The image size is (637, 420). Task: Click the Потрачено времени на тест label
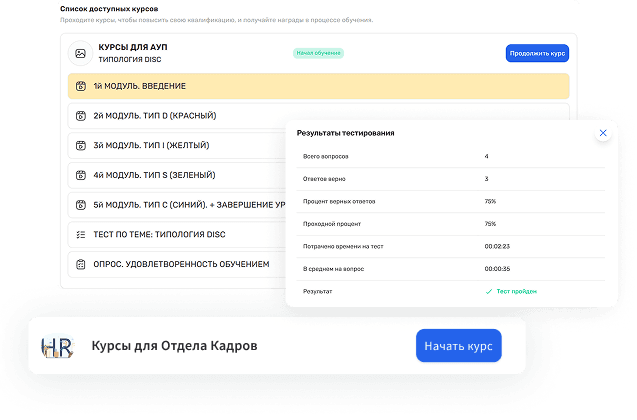coord(343,246)
